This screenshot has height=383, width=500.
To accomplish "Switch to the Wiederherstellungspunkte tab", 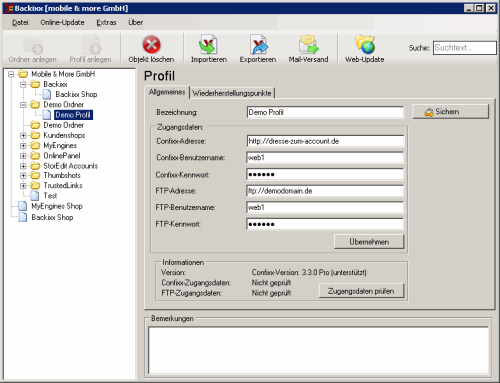I will [x=232, y=93].
